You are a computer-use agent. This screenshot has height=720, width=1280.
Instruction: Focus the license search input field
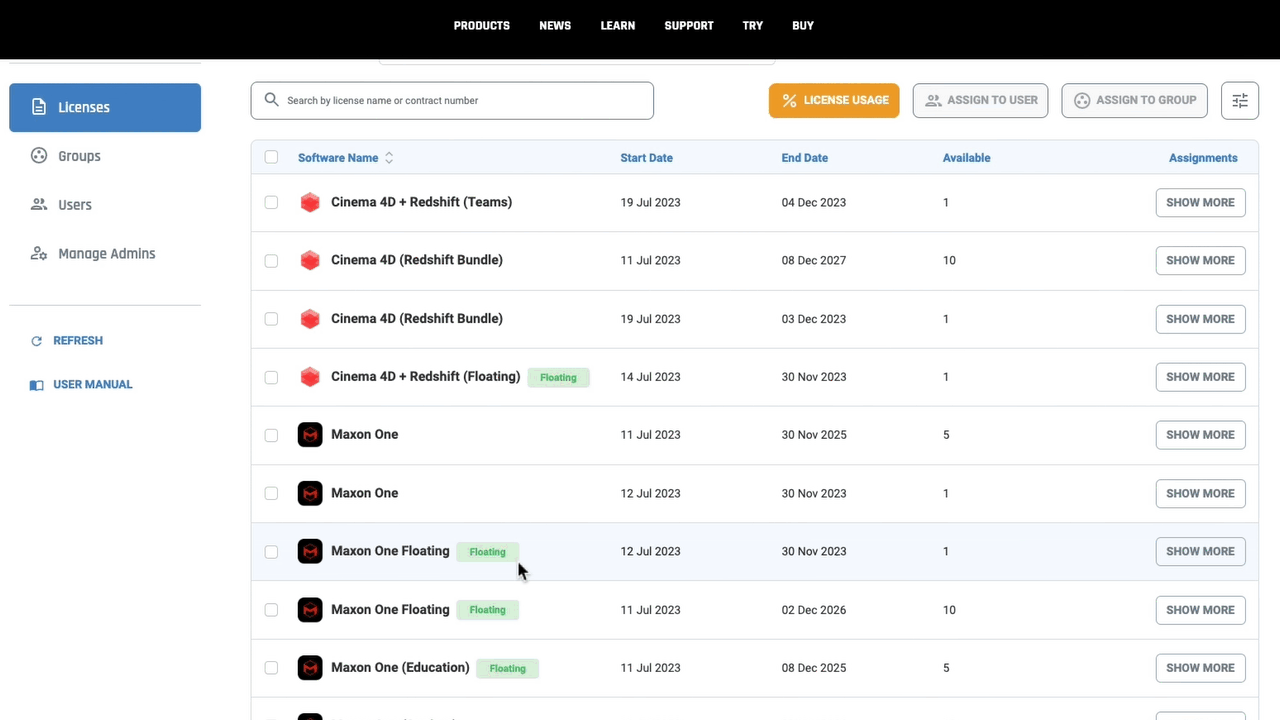(452, 100)
